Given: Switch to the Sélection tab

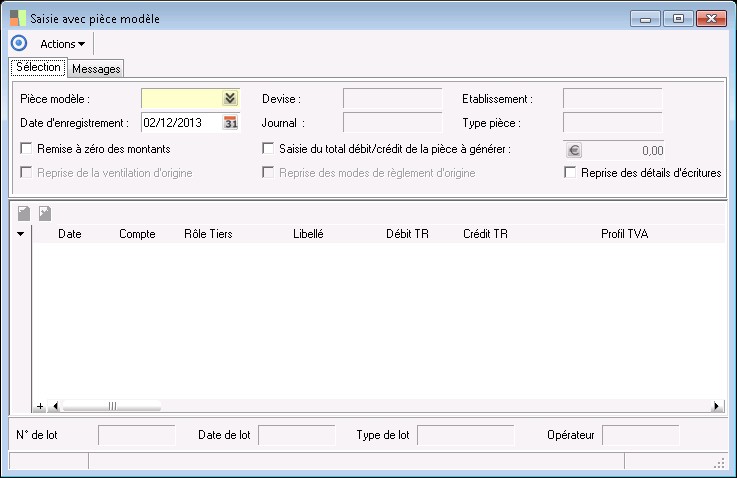Looking at the screenshot, I should tap(38, 67).
